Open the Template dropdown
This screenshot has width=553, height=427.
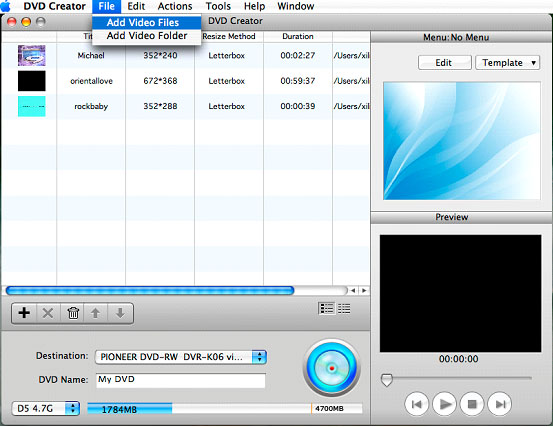pyautogui.click(x=508, y=63)
